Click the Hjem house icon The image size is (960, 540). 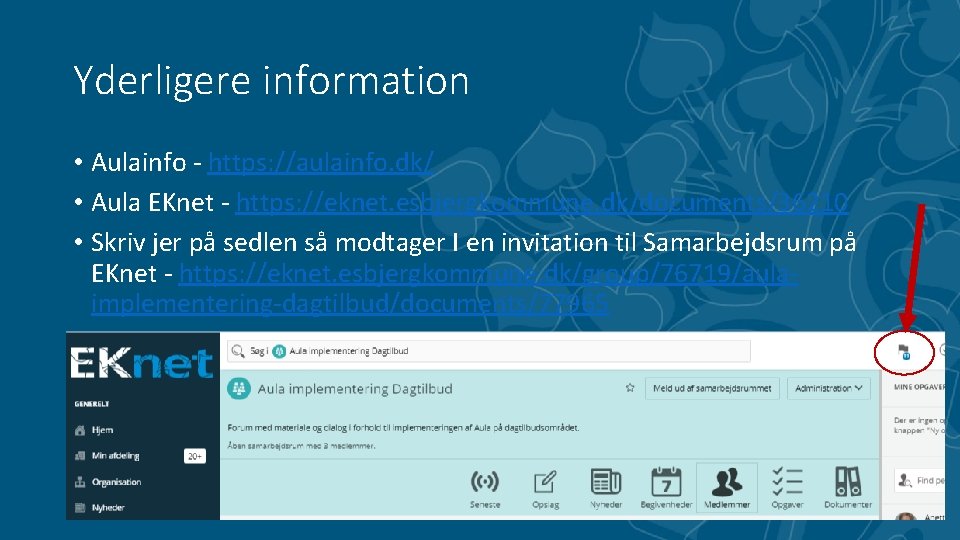click(x=80, y=430)
